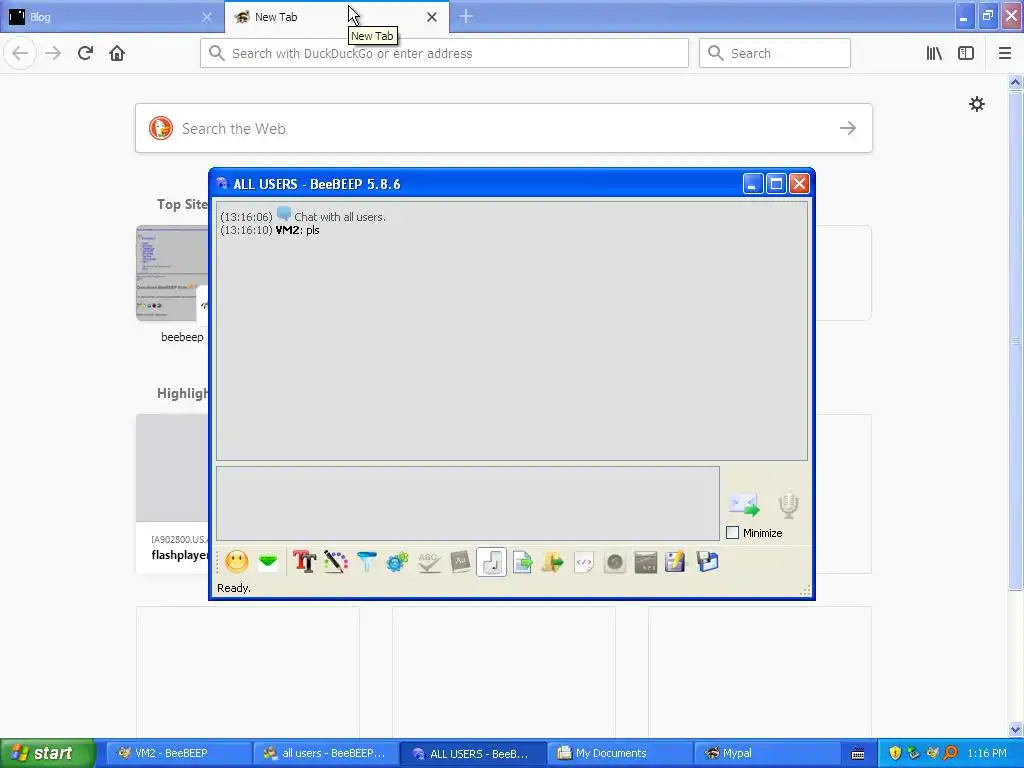1024x768 pixels.
Task: Click the Search the Web field
Action: coord(504,128)
